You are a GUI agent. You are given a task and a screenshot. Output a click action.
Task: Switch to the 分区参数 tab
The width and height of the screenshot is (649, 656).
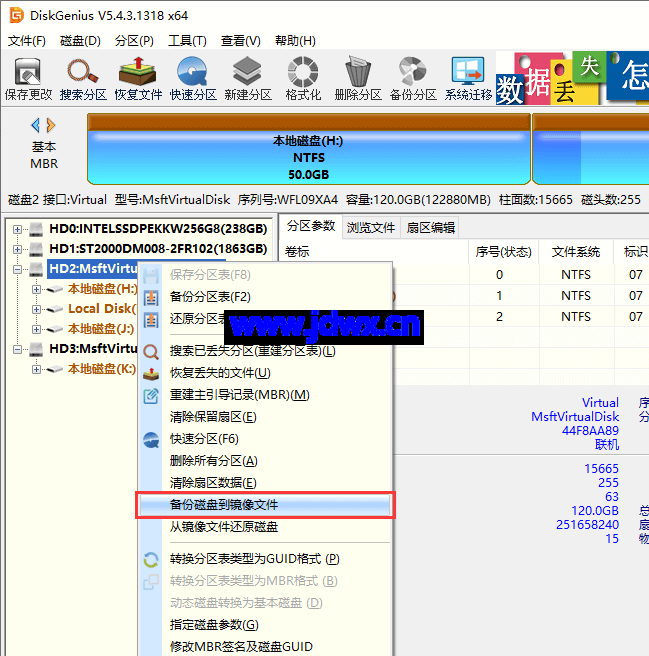[311, 226]
